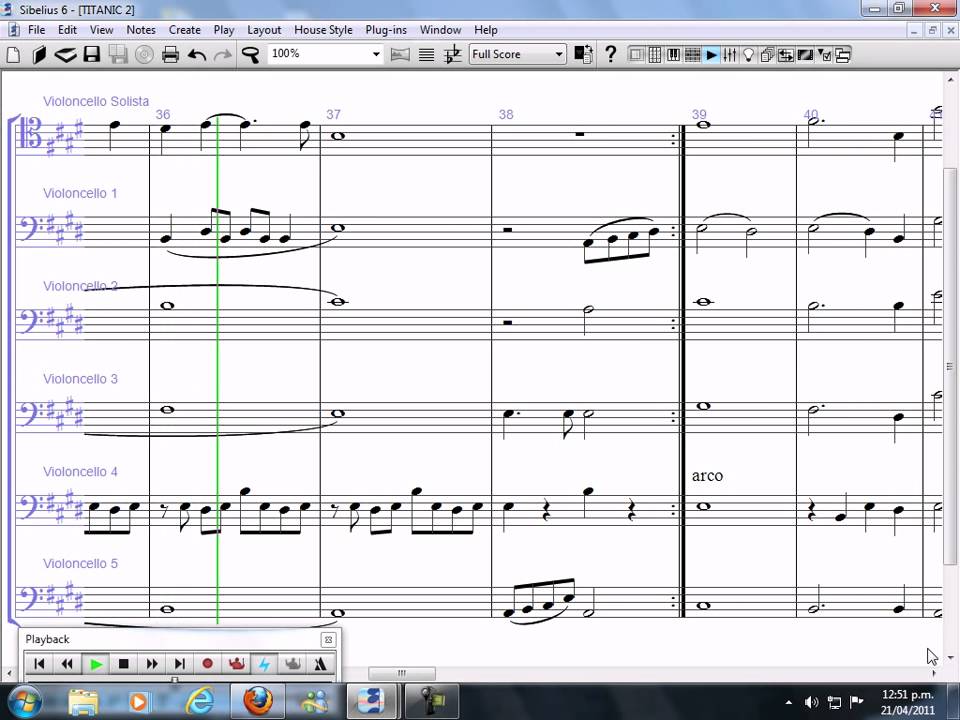Stop playback with the square button

[x=124, y=664]
